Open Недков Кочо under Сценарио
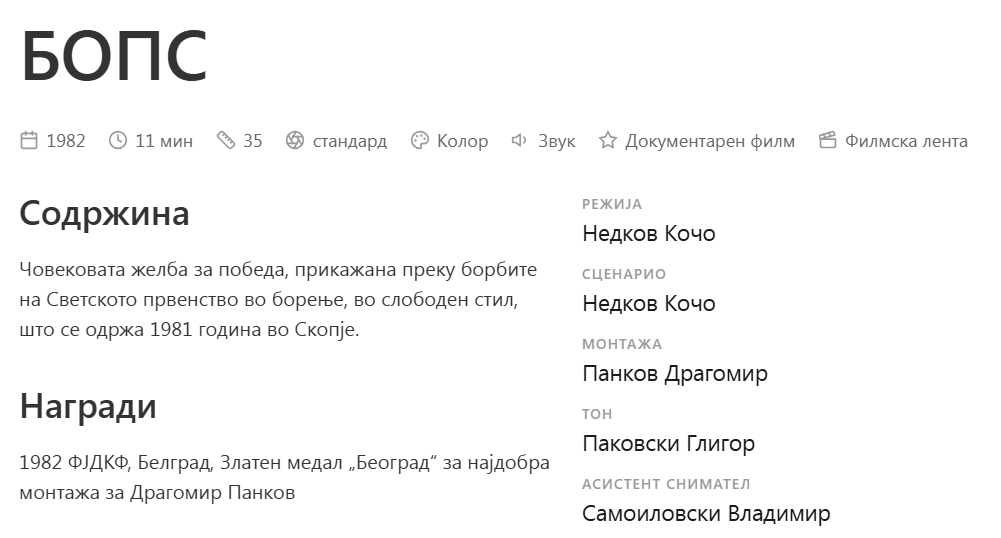 (x=649, y=304)
